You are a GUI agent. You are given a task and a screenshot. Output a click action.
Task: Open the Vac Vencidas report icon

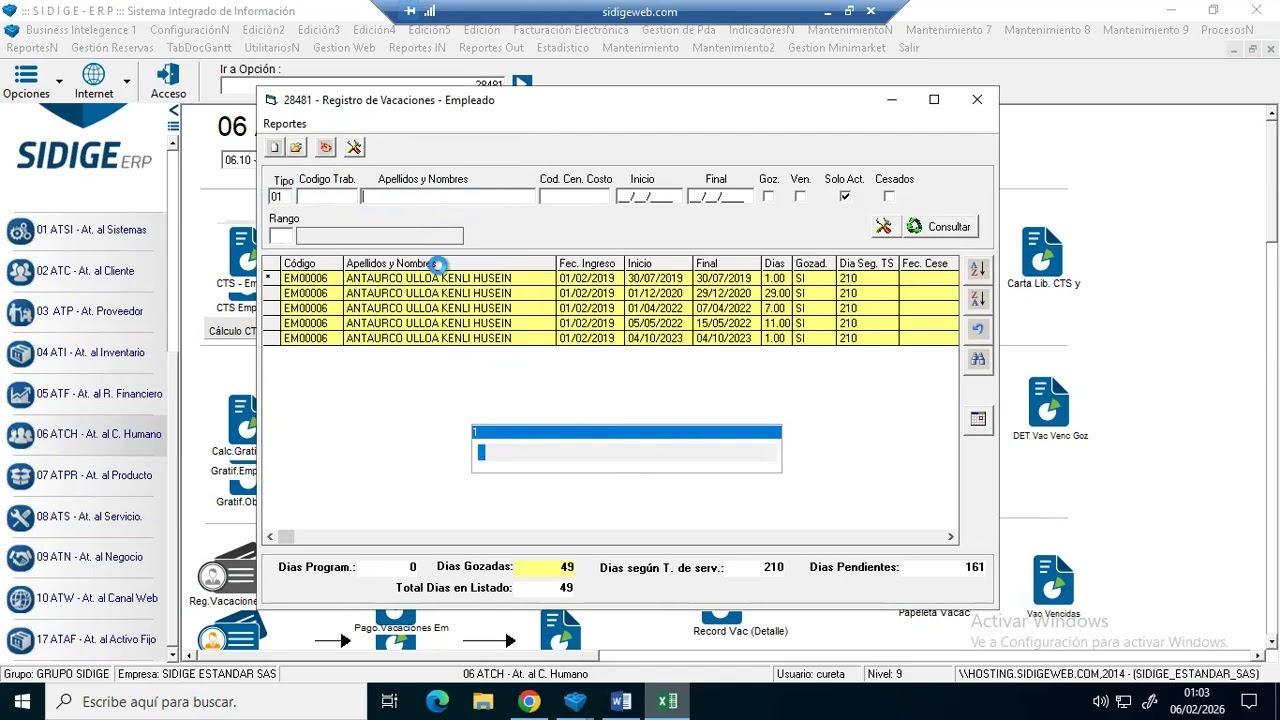point(1053,580)
